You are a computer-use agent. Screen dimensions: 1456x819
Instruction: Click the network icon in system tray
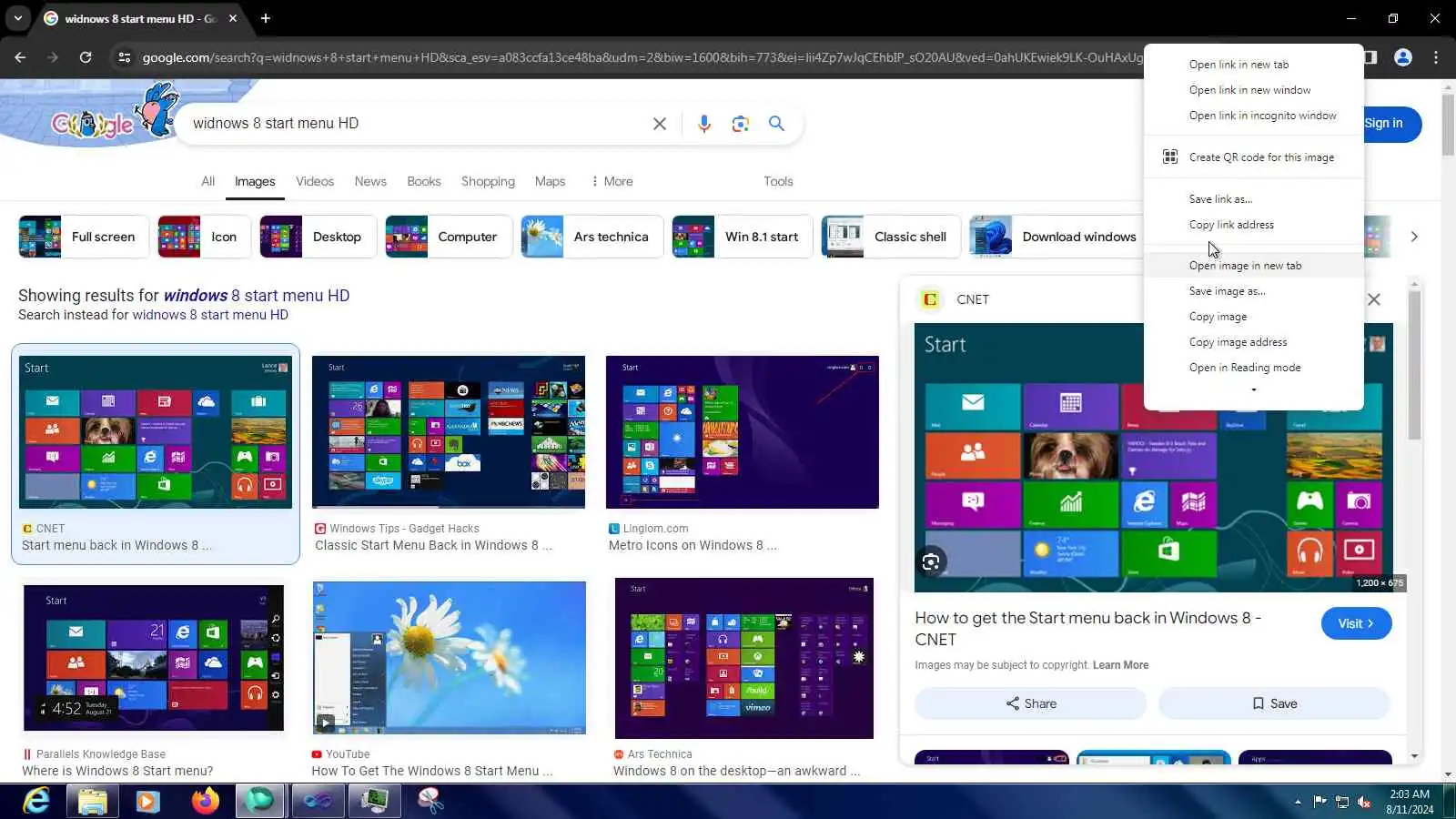[1342, 802]
